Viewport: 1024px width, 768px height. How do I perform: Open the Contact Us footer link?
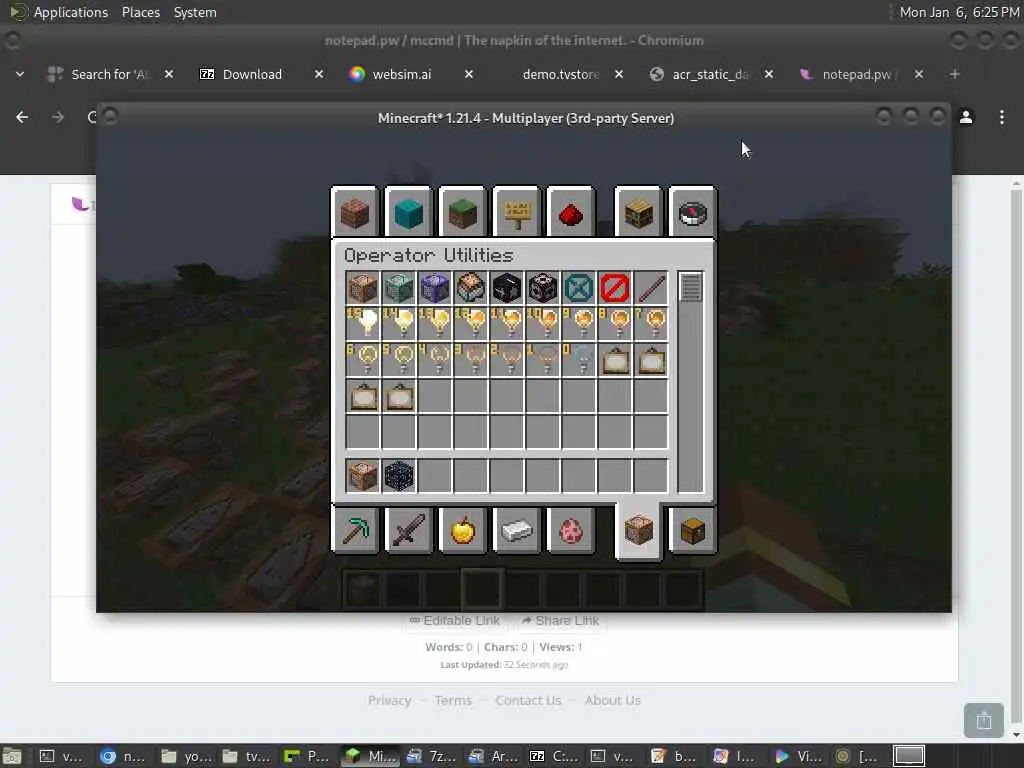click(528, 700)
